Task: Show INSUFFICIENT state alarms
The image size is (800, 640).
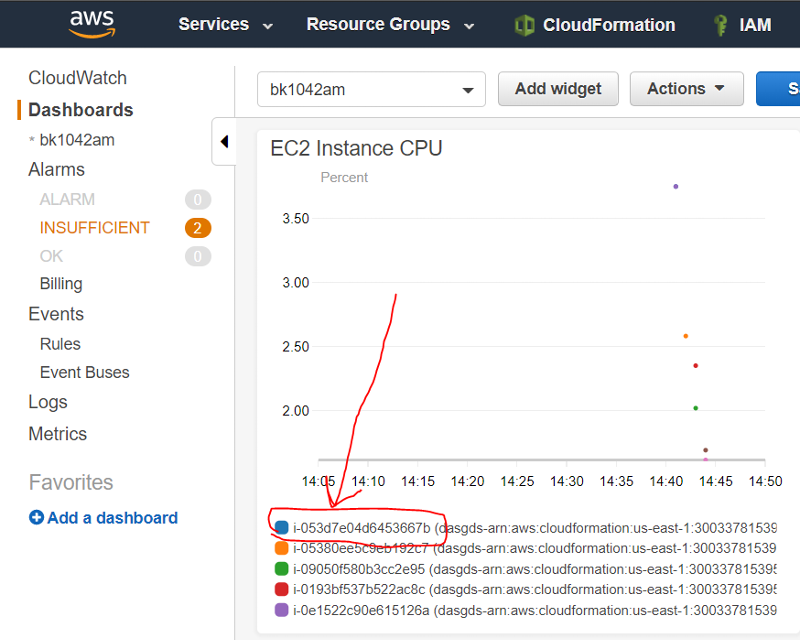Action: tap(94, 228)
